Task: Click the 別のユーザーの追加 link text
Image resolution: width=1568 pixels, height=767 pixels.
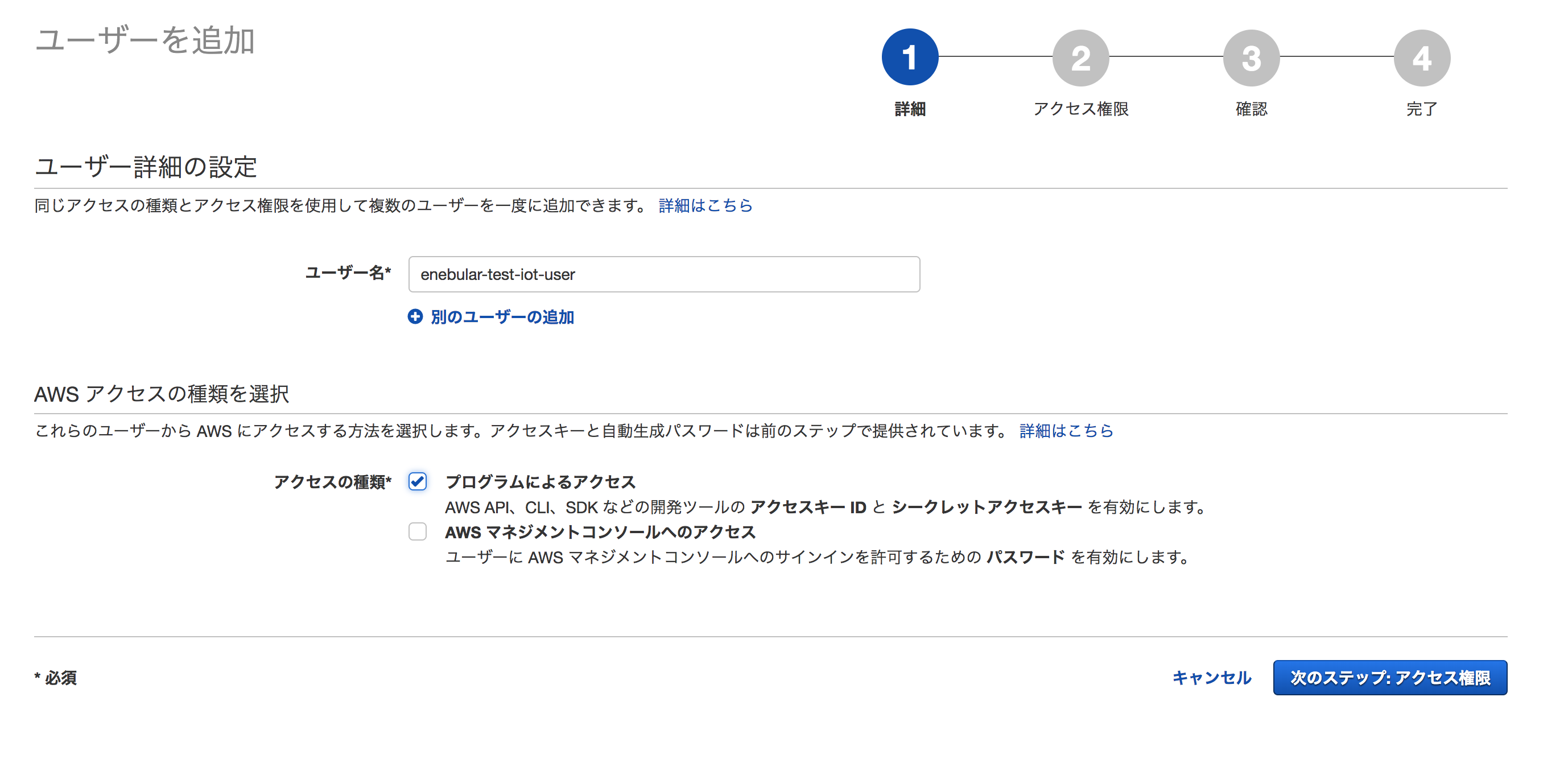Action: pos(502,317)
